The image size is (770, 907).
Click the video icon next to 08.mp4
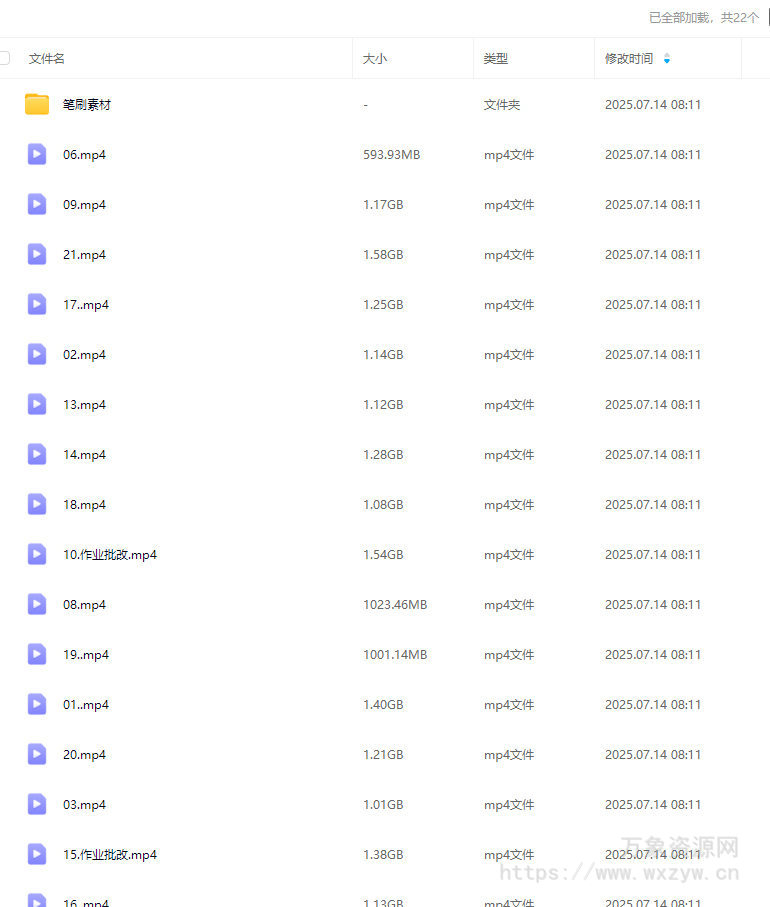[x=37, y=604]
